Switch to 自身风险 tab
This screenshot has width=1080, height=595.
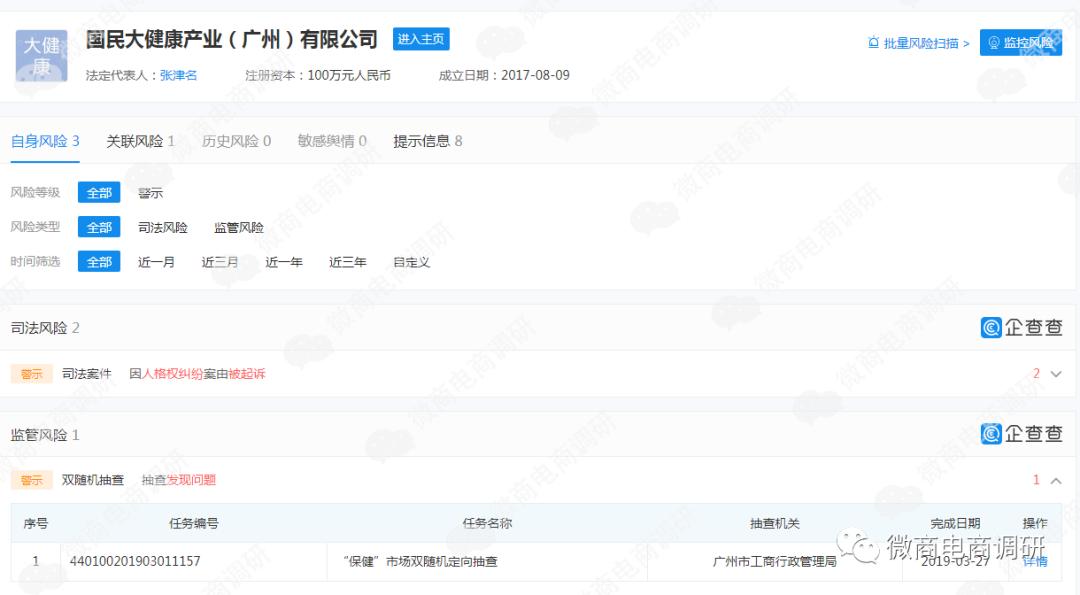click(45, 141)
